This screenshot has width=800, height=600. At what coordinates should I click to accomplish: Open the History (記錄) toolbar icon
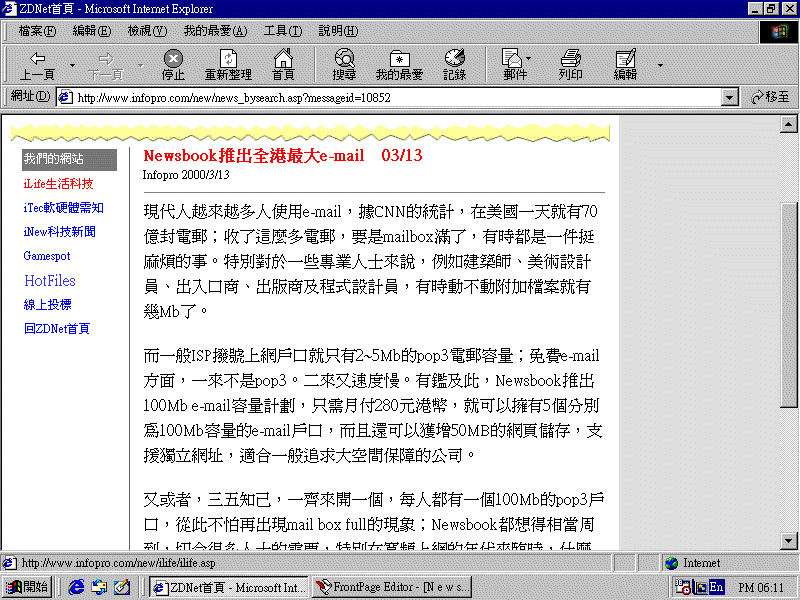coord(455,64)
